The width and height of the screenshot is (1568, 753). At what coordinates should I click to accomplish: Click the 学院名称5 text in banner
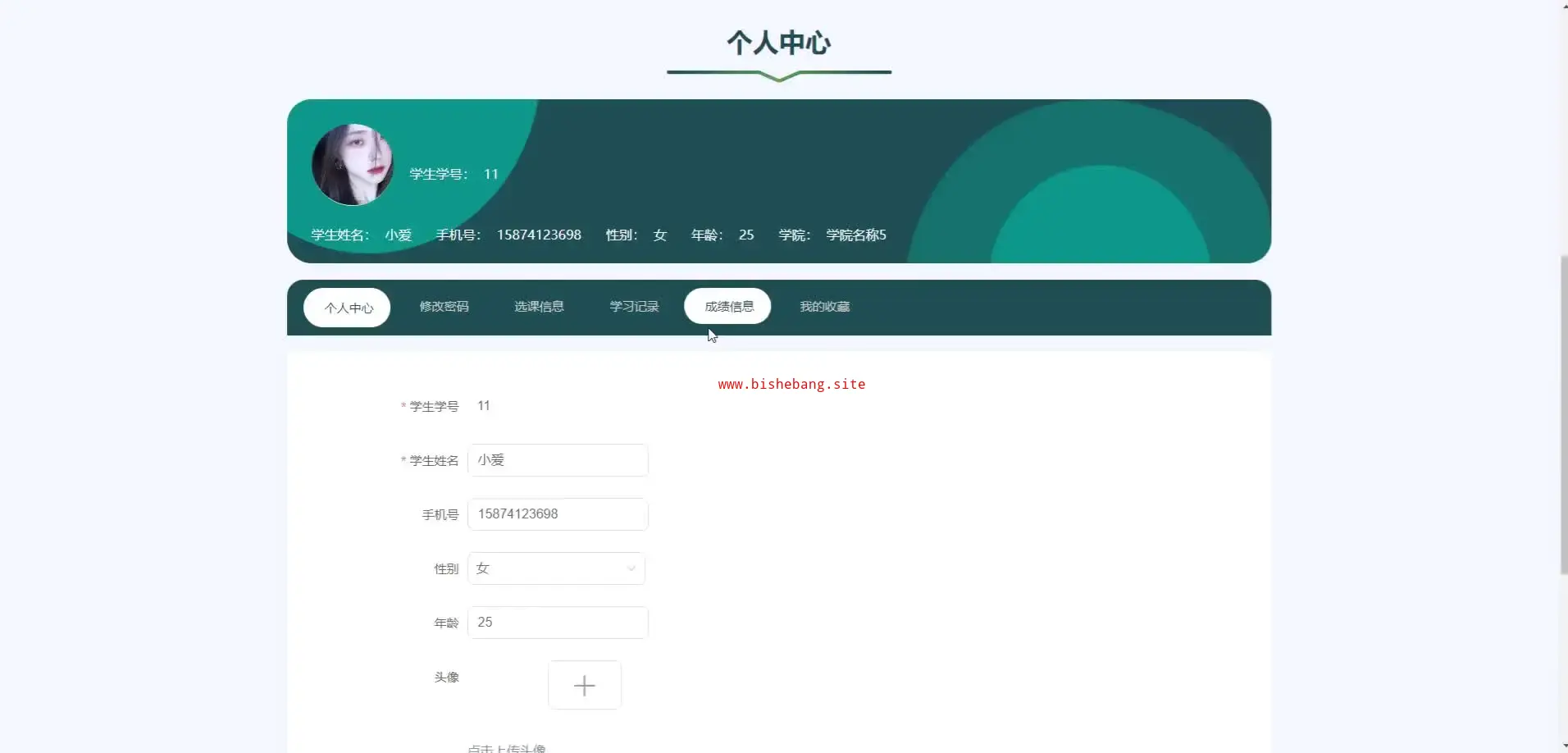(x=856, y=235)
